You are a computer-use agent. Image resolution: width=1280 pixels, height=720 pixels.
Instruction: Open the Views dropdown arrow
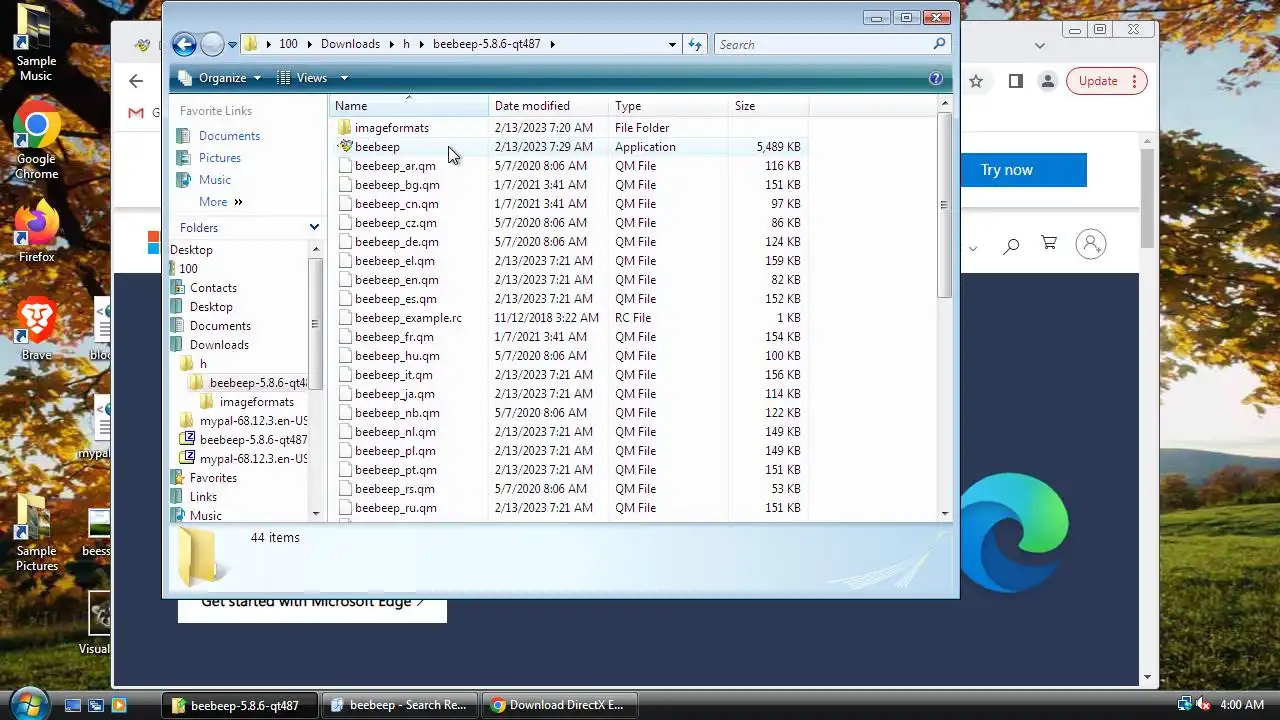point(344,78)
